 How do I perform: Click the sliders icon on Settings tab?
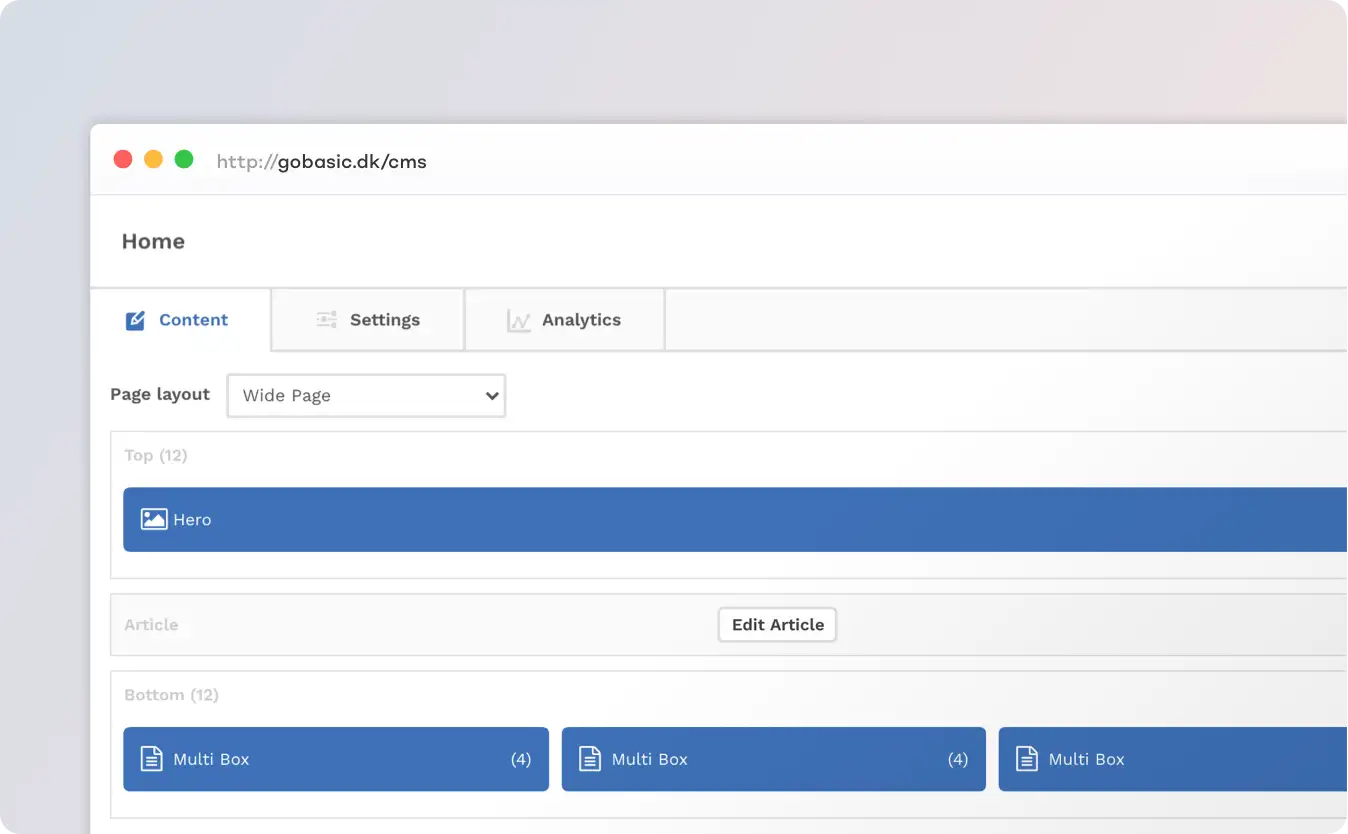coord(326,320)
